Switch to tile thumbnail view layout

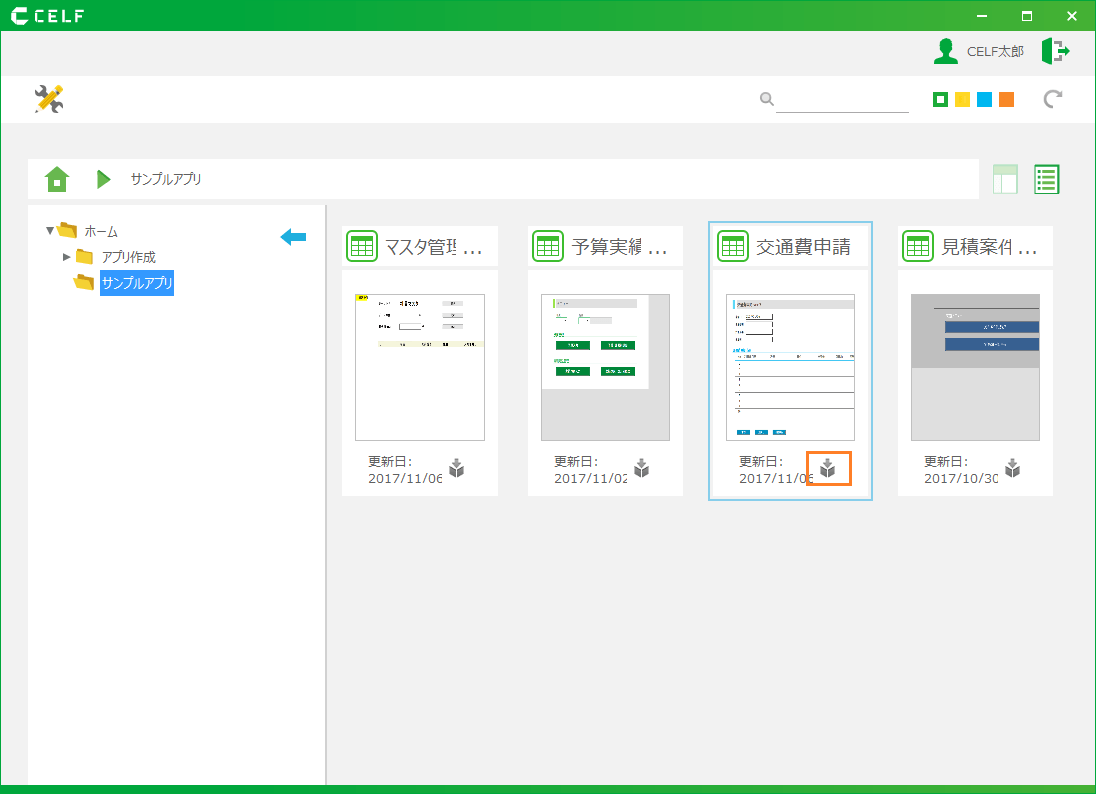1005,179
